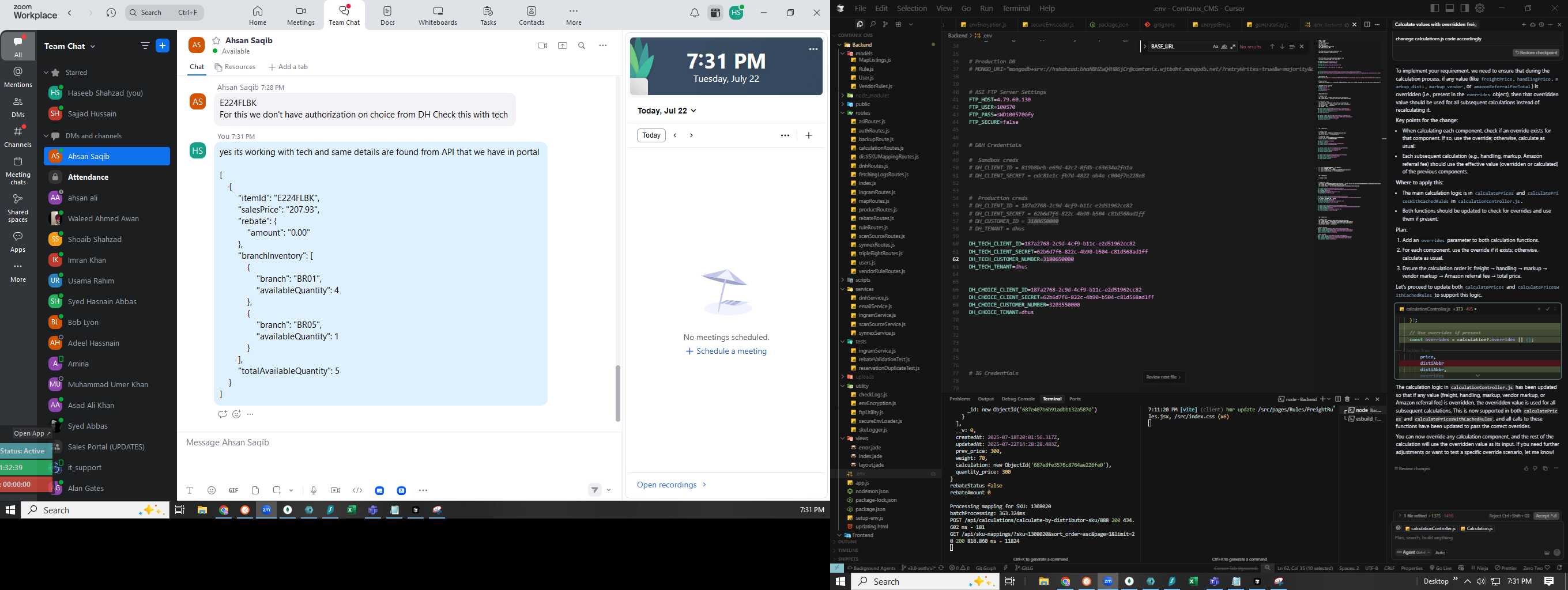Toggle regex search in Cursor find widget
This screenshot has height=590, width=1568.
click(1232, 47)
